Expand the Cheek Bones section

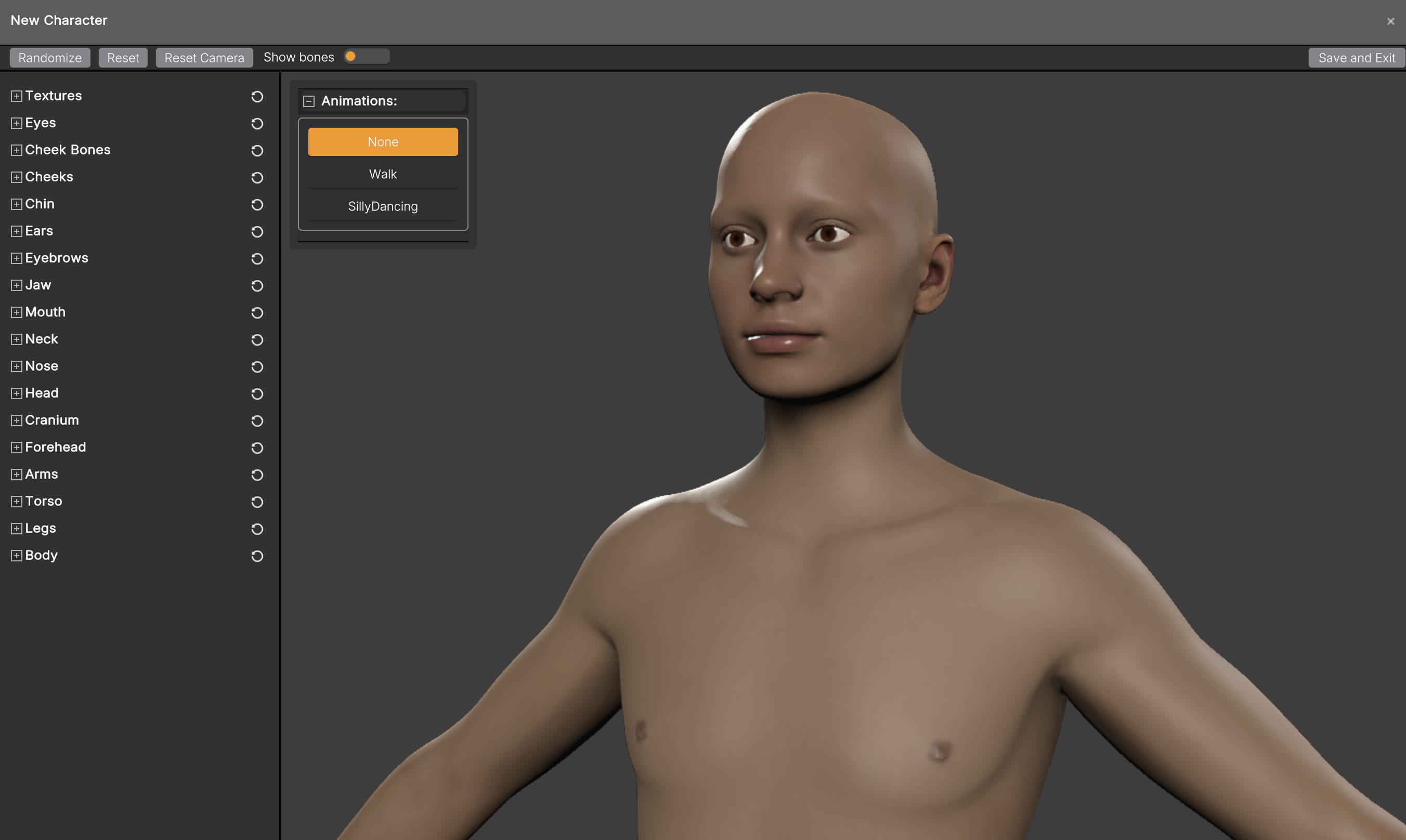pos(17,150)
